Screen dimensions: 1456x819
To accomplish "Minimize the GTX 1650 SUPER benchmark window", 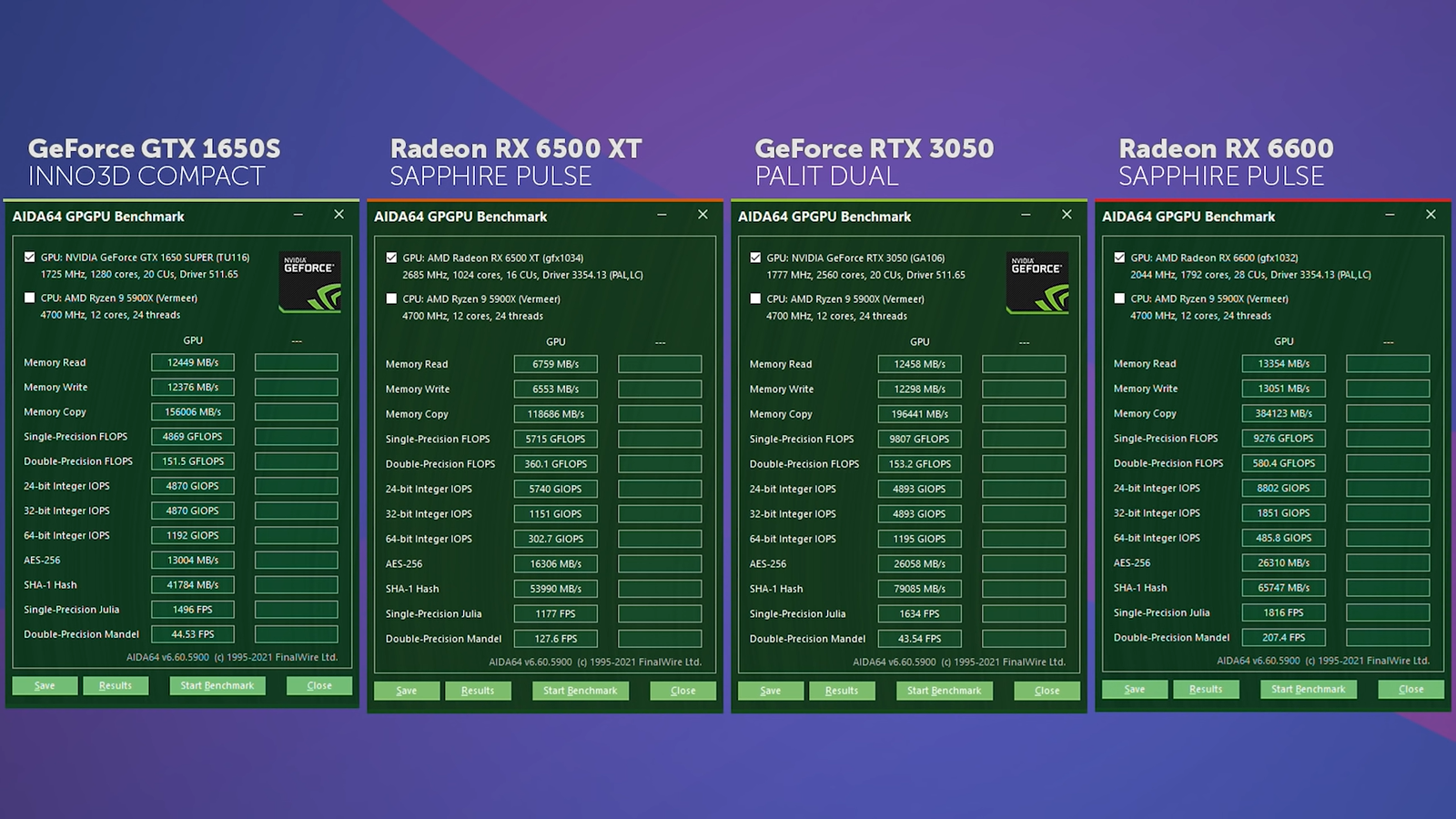I will (x=298, y=215).
